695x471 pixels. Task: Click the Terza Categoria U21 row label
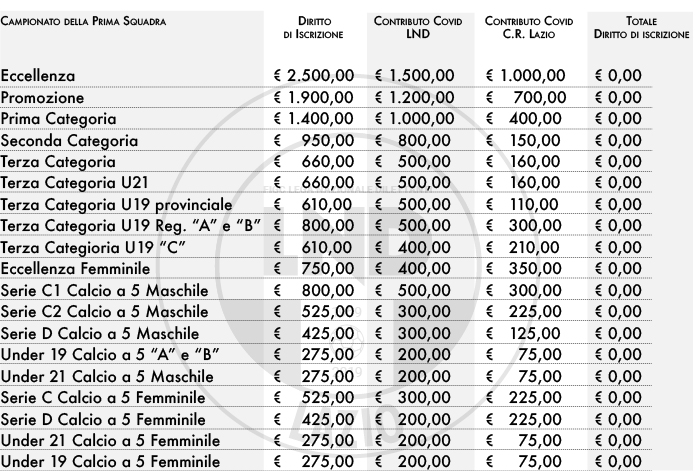coord(74,183)
